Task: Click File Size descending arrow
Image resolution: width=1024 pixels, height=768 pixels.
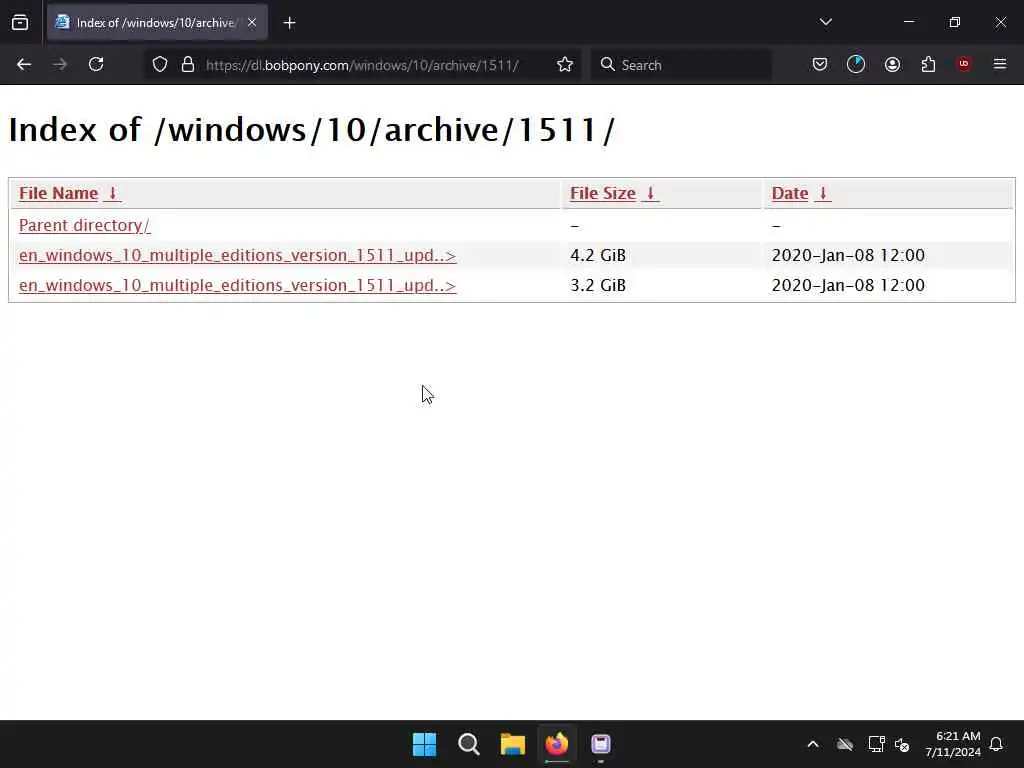Action: (650, 193)
